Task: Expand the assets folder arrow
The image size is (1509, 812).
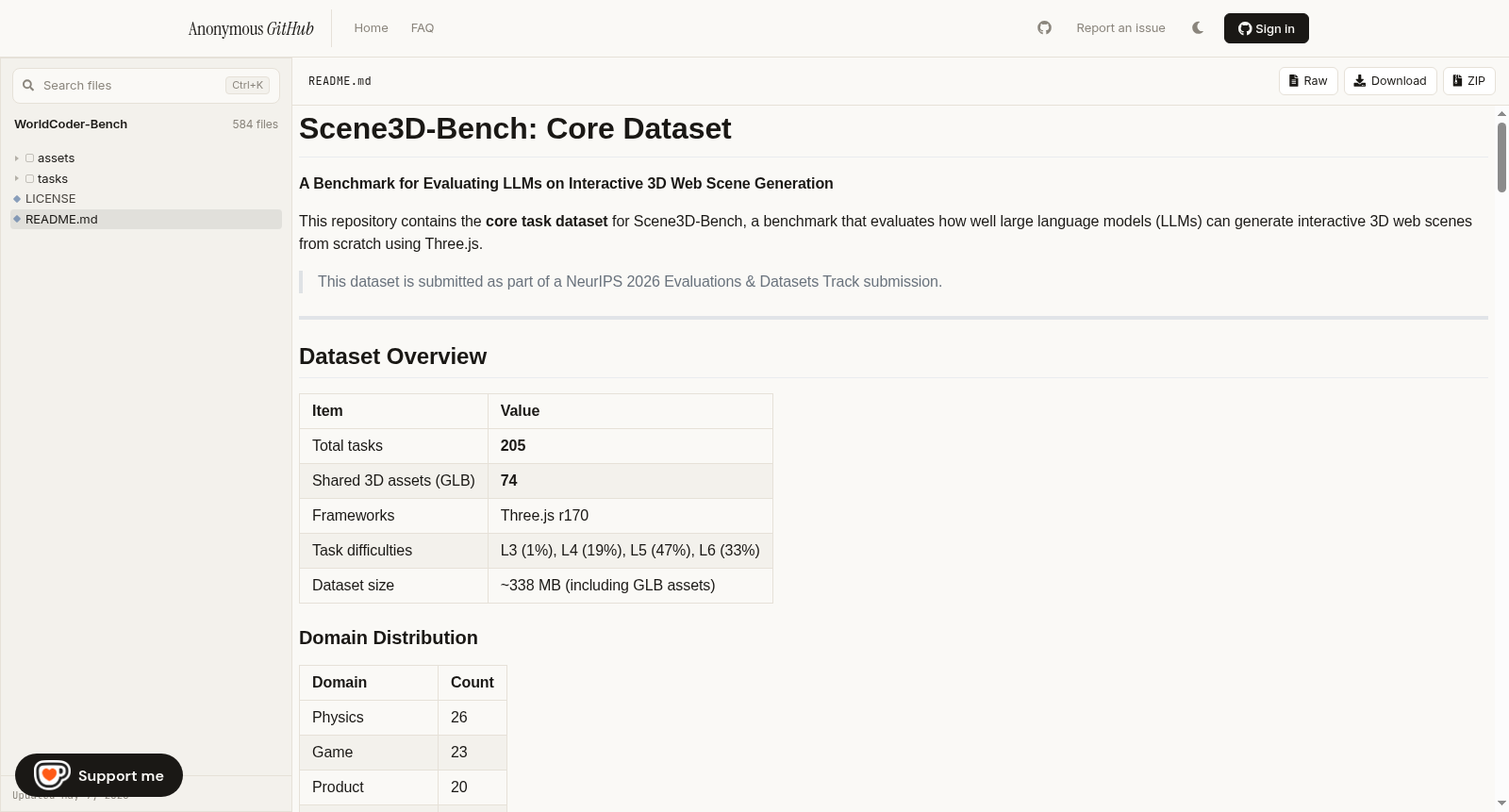Action: point(17,158)
